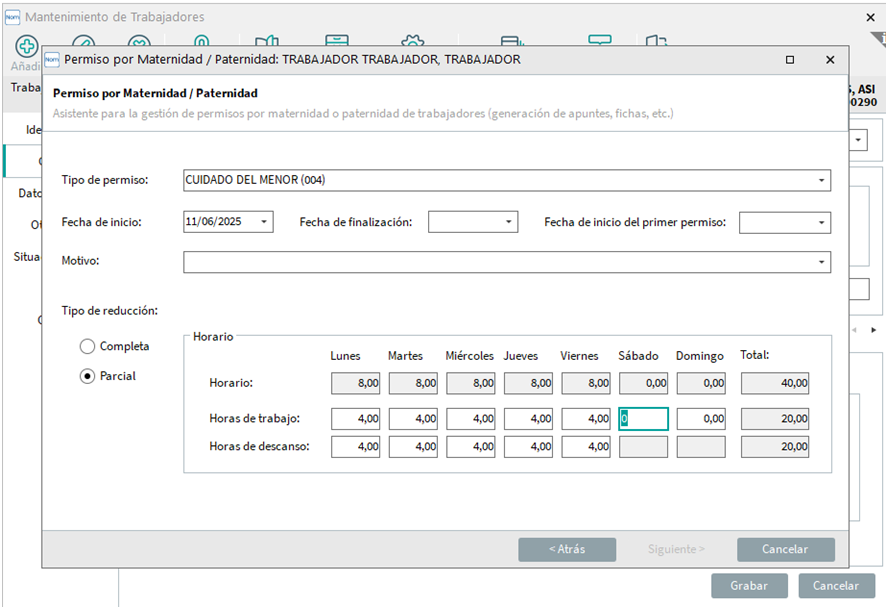Image resolution: width=888 pixels, height=609 pixels.
Task: Click the green Añadir plus icon
Action: click(x=26, y=46)
